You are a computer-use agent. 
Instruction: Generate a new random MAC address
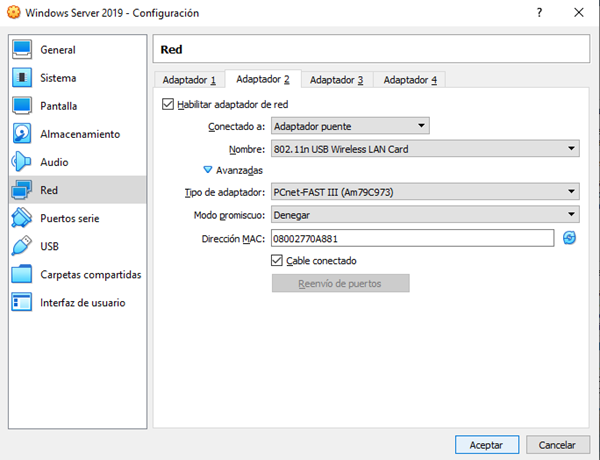tap(570, 238)
